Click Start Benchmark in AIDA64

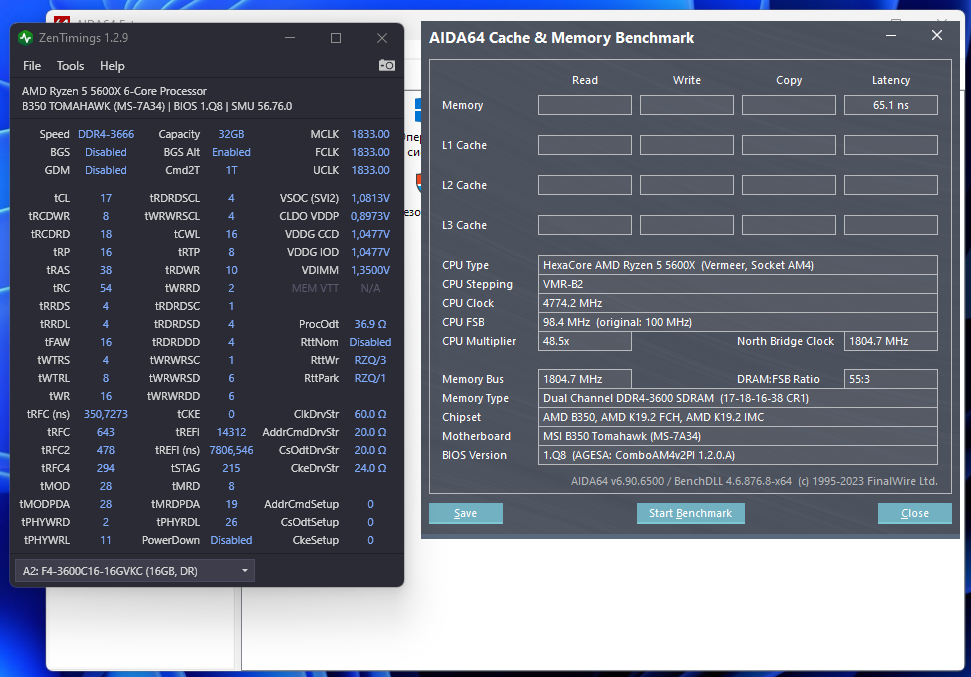click(x=690, y=513)
